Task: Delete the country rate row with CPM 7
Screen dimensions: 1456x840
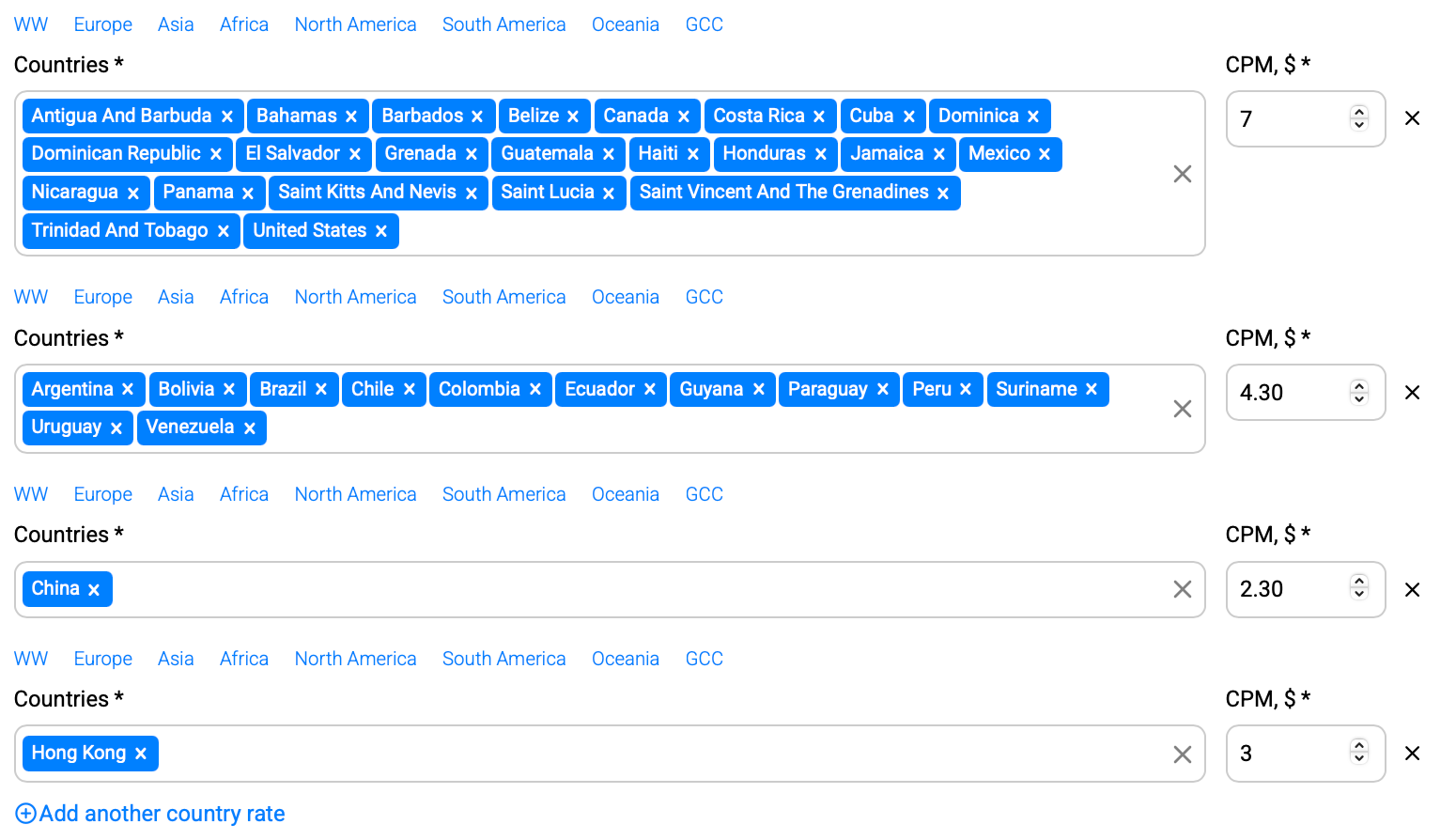Action: 1412,118
